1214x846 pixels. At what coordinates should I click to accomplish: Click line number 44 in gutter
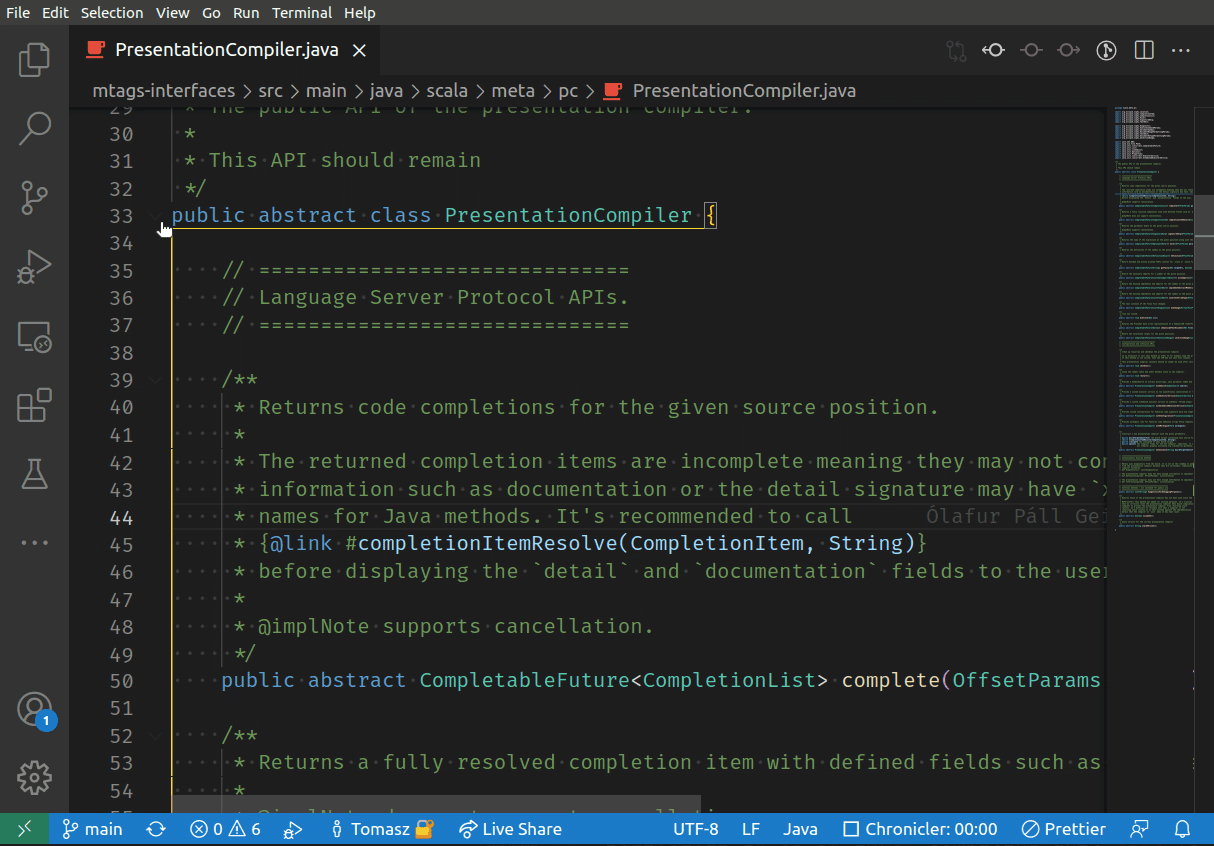coord(121,517)
